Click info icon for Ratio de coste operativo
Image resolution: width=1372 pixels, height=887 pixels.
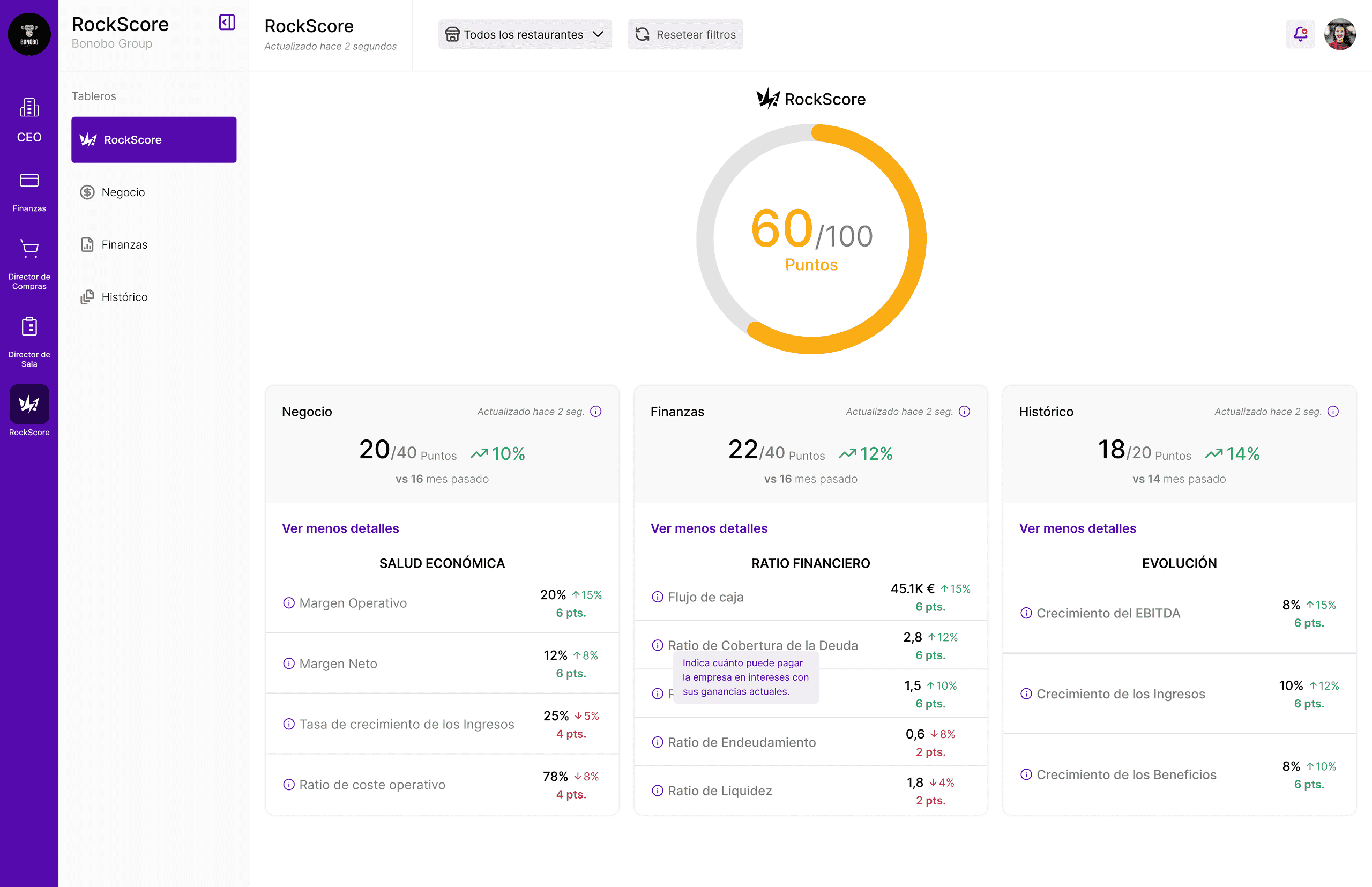pos(289,785)
